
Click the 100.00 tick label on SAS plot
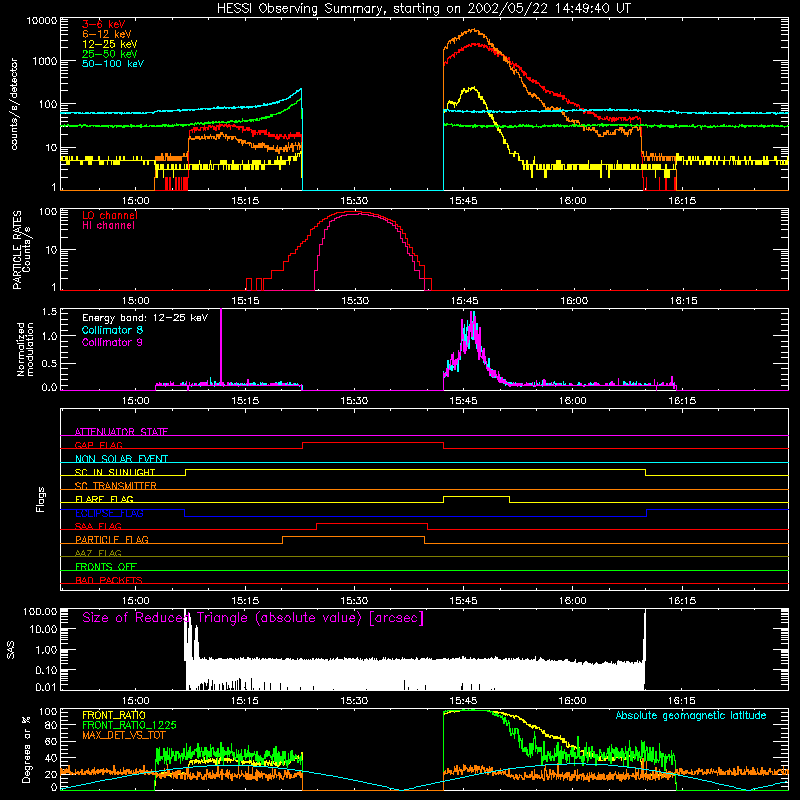[x=40, y=611]
